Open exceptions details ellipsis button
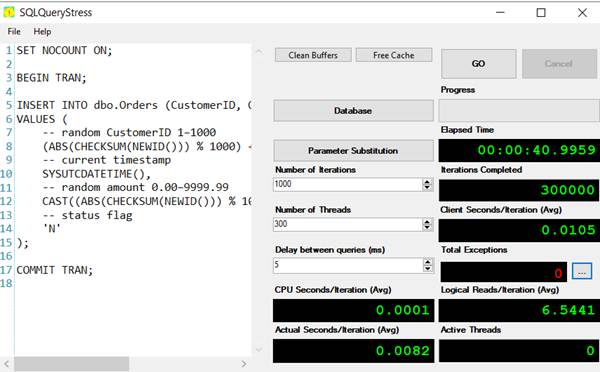The image size is (600, 372). [582, 271]
